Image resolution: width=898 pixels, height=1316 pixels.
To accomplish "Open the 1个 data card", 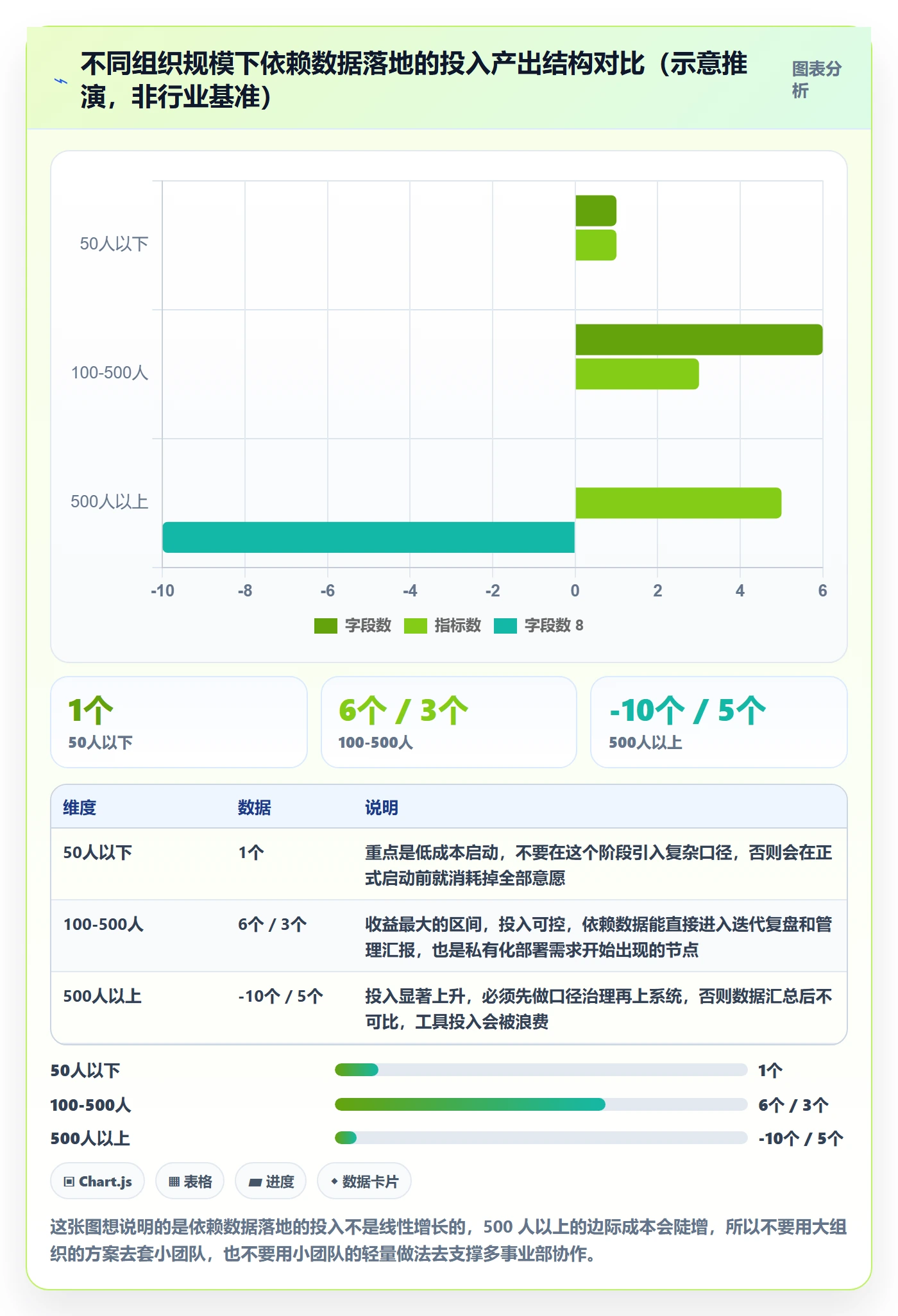I will click(x=179, y=722).
